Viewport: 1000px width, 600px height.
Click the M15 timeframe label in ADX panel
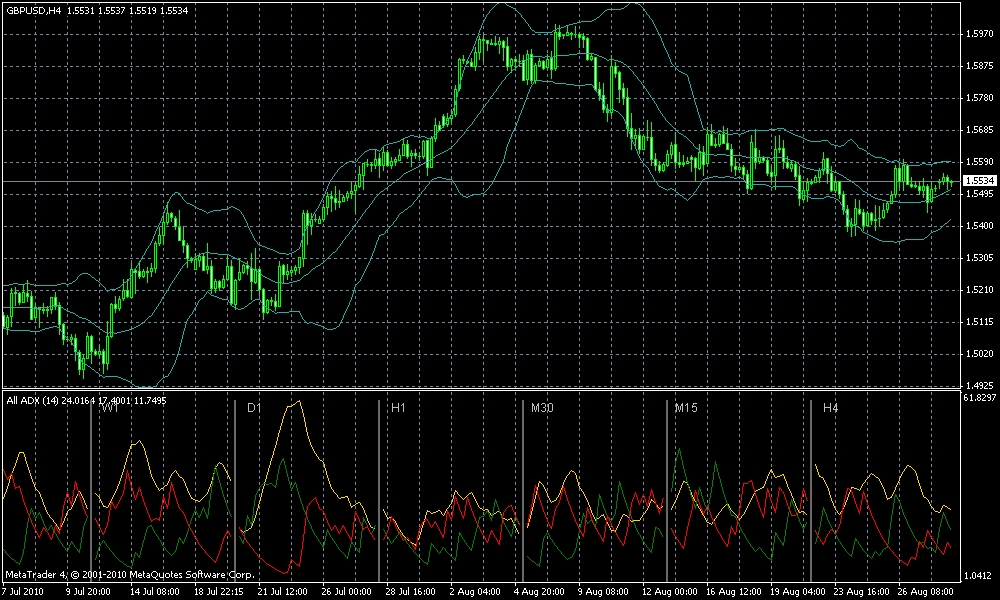coord(686,407)
